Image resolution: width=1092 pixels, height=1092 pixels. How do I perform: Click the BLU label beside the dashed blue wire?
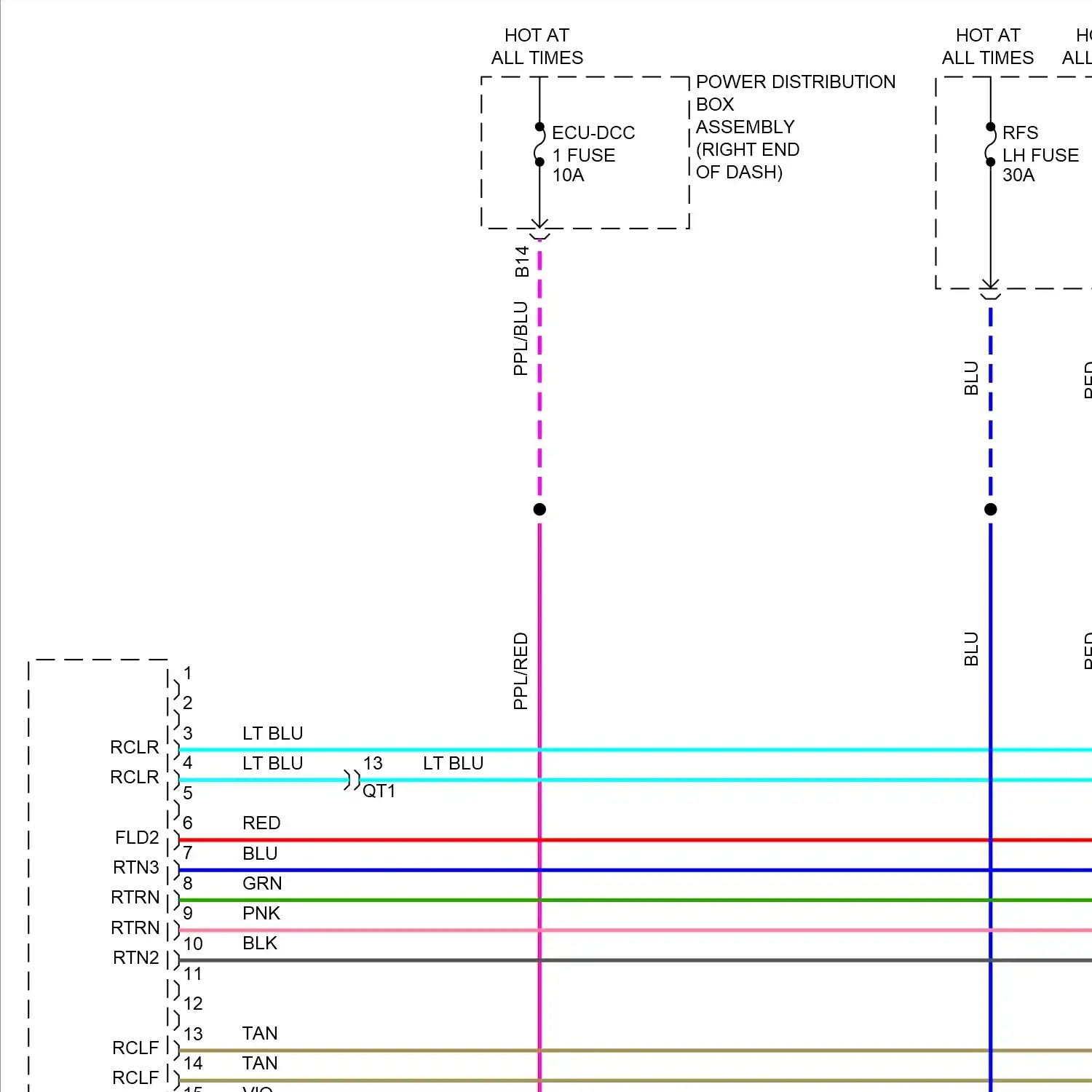click(971, 378)
